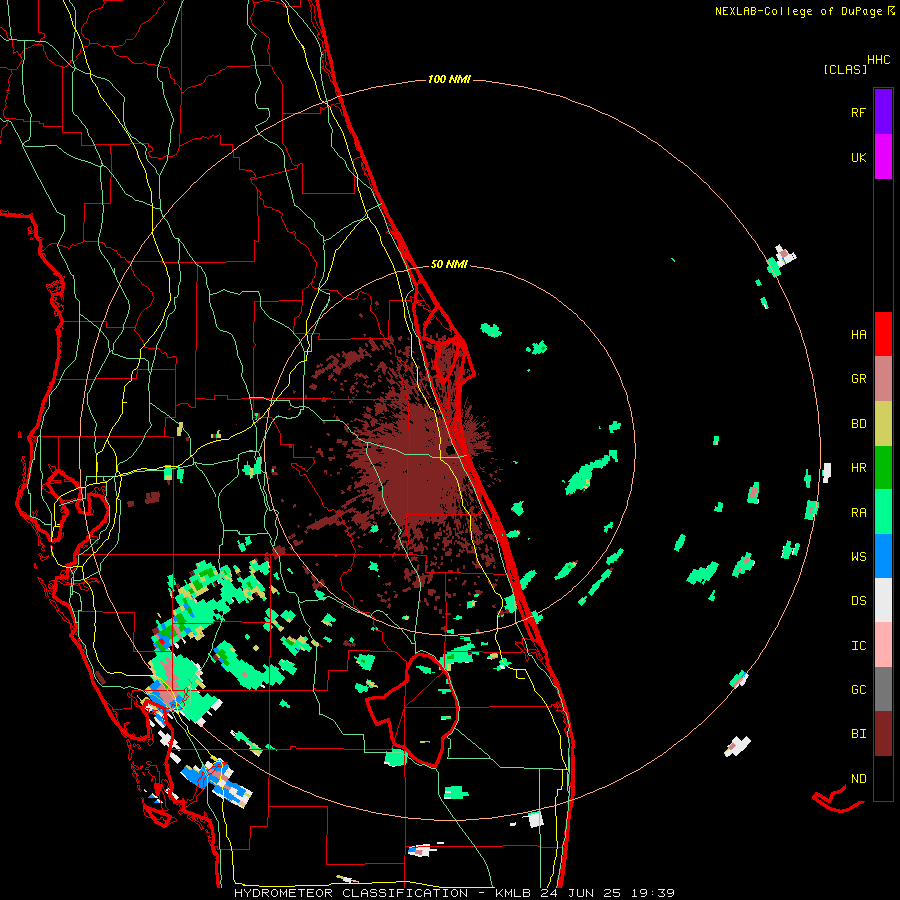The height and width of the screenshot is (900, 900).
Task: Pick the HR dark green legend swatch
Action: [883, 468]
